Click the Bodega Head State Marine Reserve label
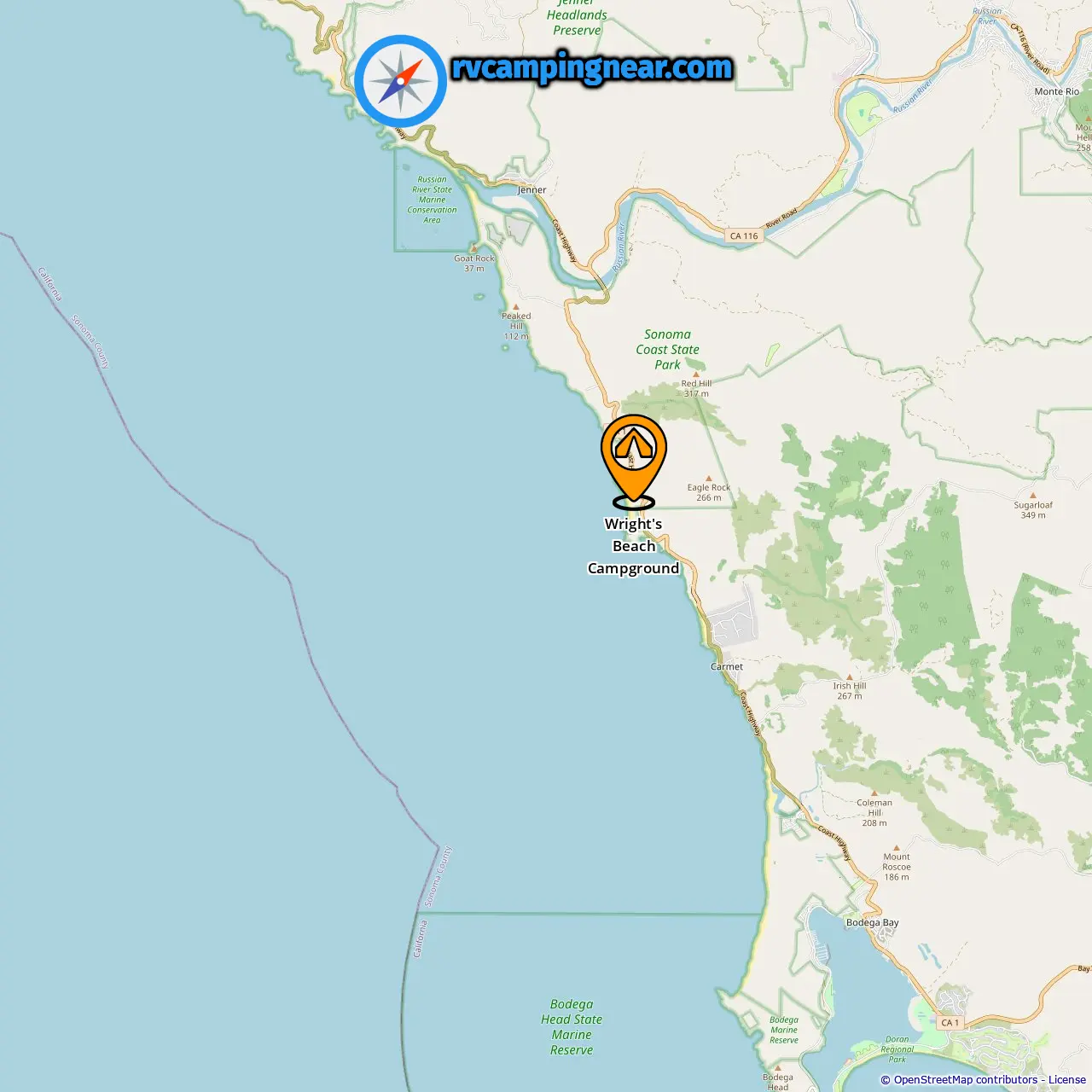 572,1027
